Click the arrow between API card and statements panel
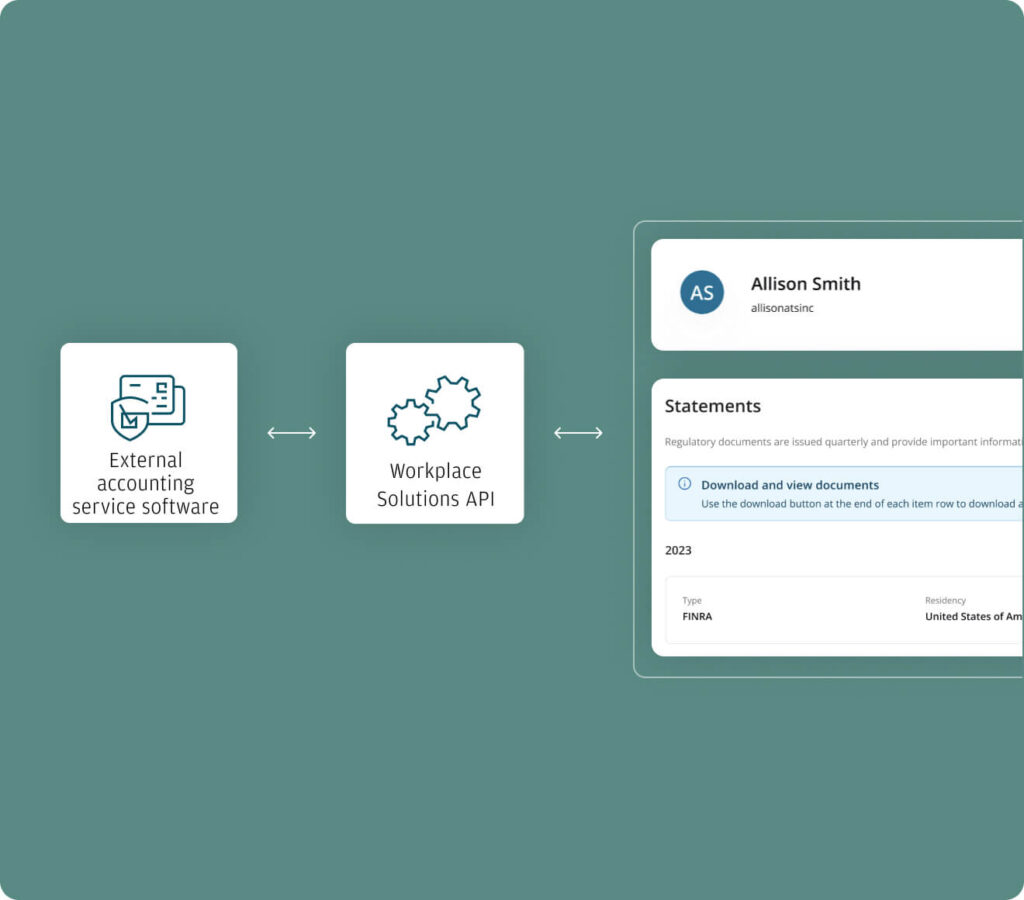This screenshot has height=900, width=1024. [x=578, y=433]
